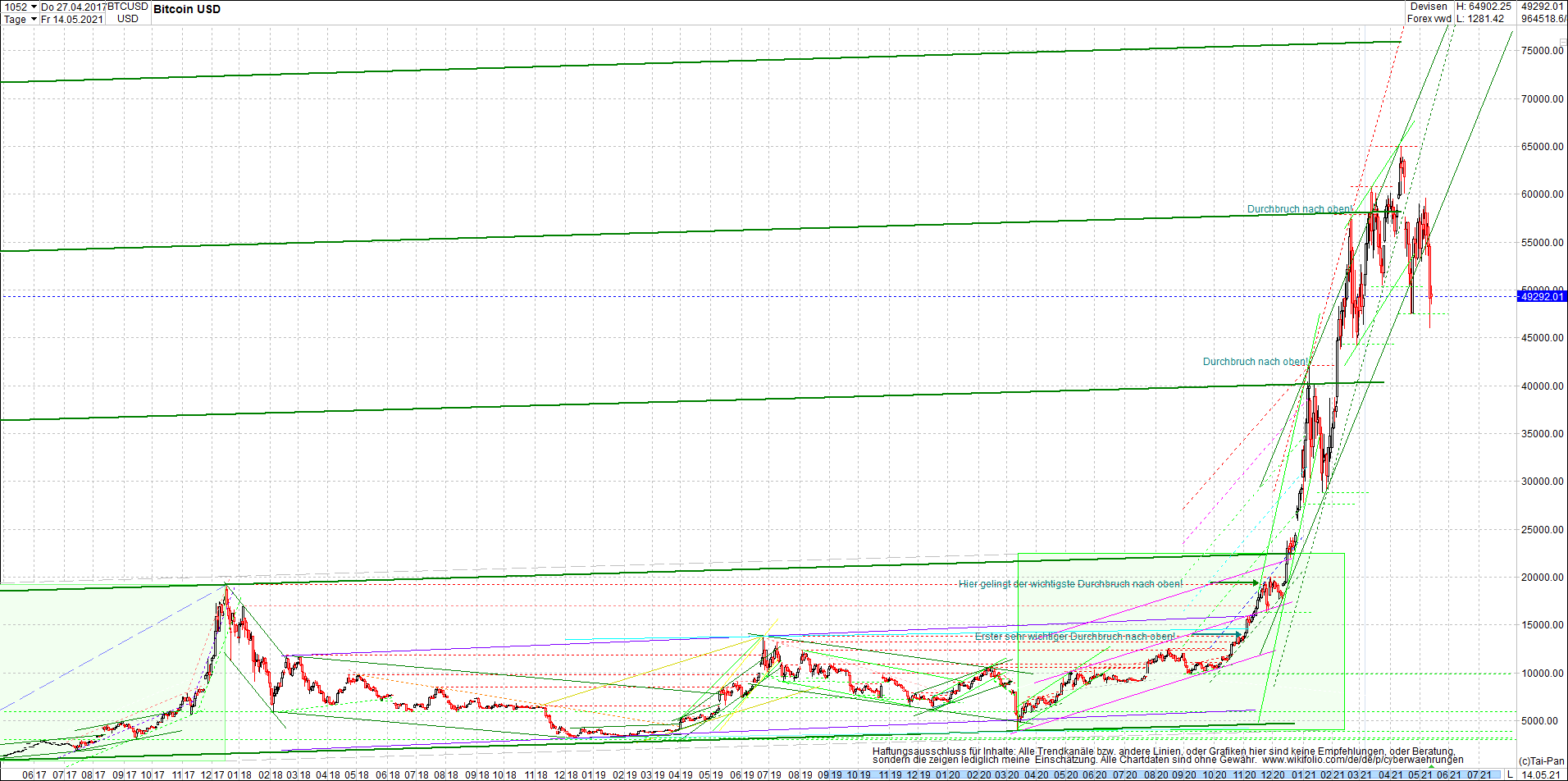Click the 'Durchbruch nach oben!' annotation near 42000

pyautogui.click(x=1256, y=362)
